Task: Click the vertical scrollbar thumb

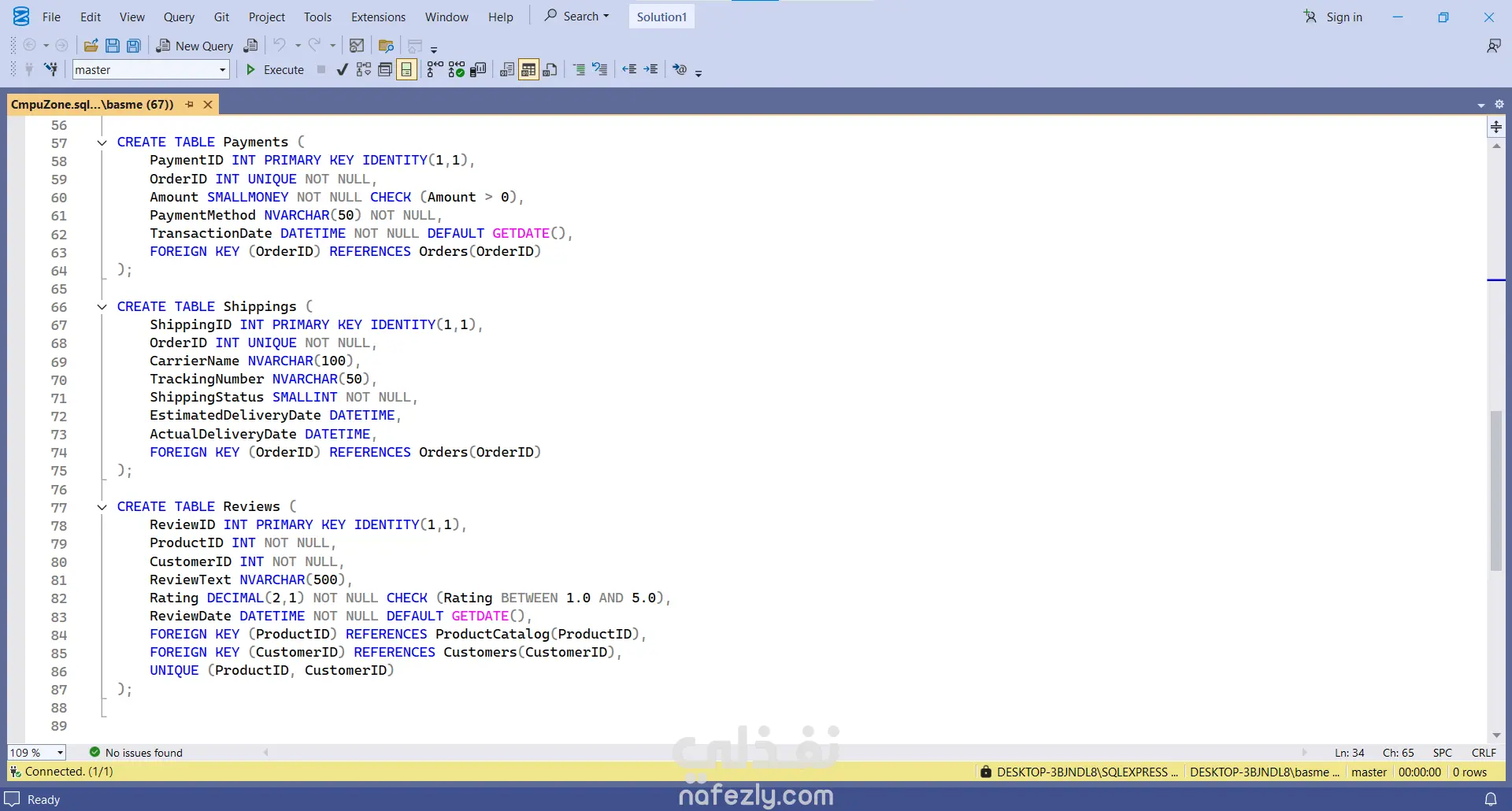Action: point(1496,491)
